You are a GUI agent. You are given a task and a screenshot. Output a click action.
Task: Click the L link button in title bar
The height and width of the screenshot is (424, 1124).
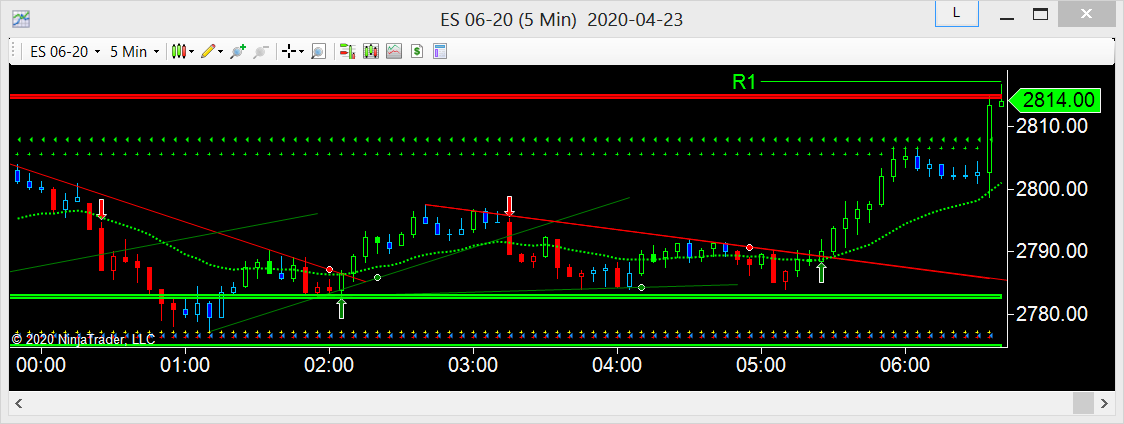tap(956, 13)
